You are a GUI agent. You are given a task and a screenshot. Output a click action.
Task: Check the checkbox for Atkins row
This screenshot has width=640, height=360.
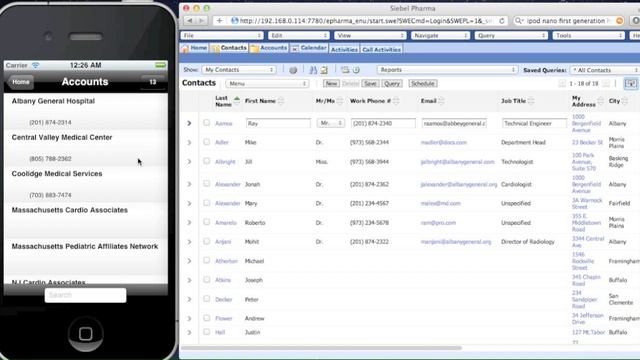pos(207,280)
